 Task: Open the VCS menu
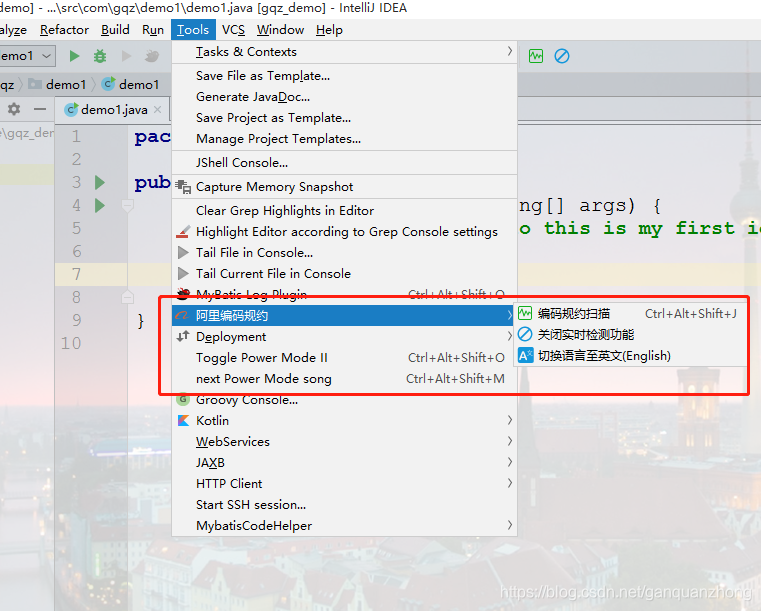233,30
